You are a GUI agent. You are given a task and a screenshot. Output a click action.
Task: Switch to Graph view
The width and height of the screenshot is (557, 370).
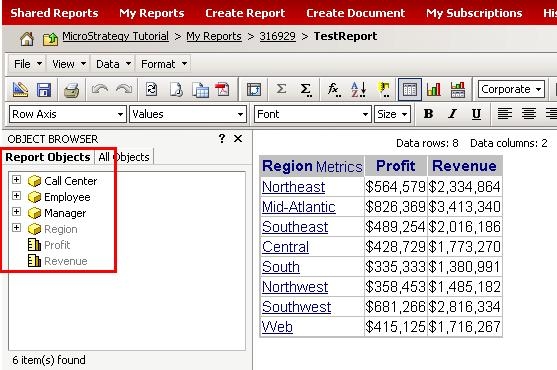434,89
